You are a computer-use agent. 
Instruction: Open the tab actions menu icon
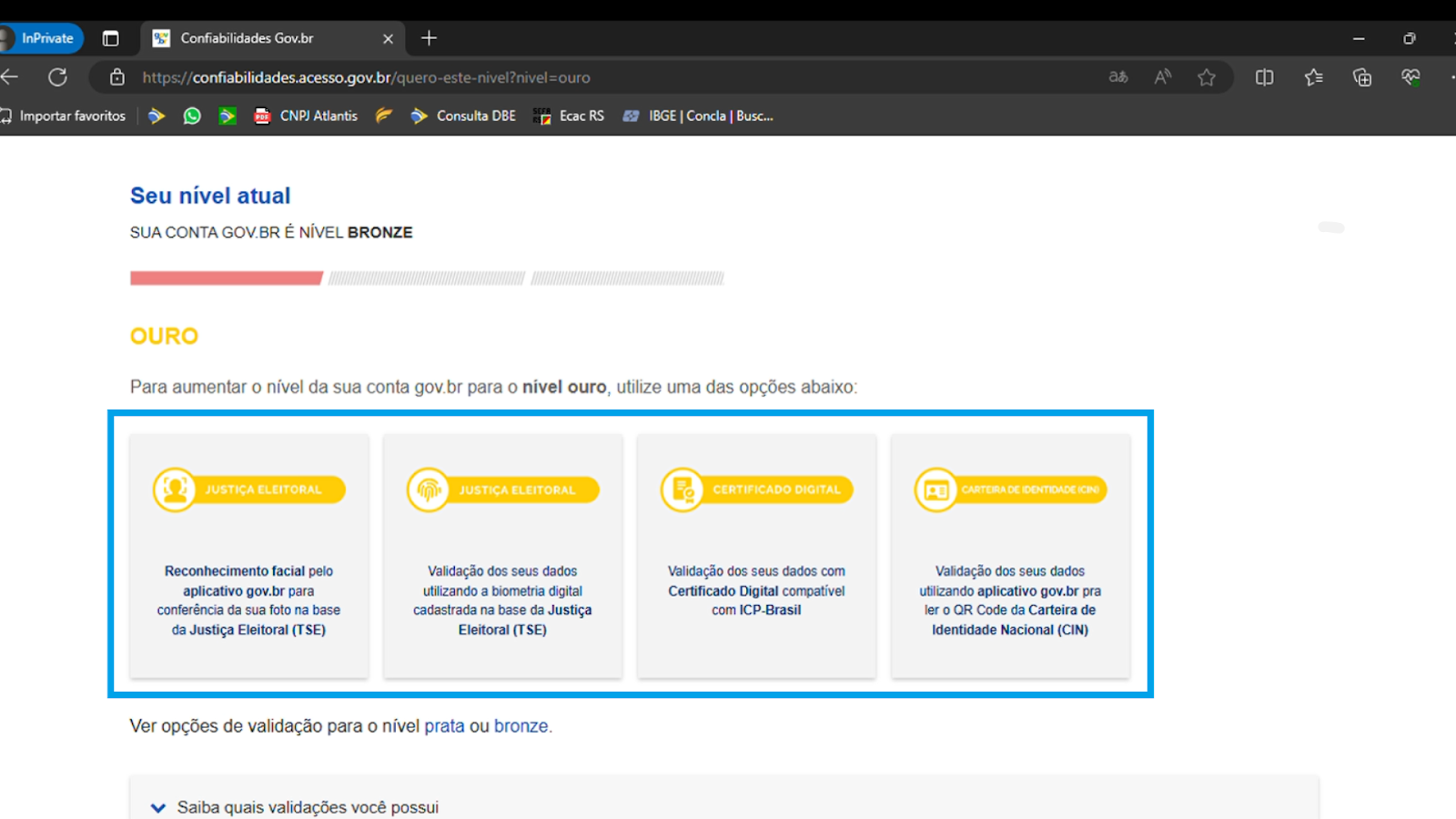coord(111,38)
